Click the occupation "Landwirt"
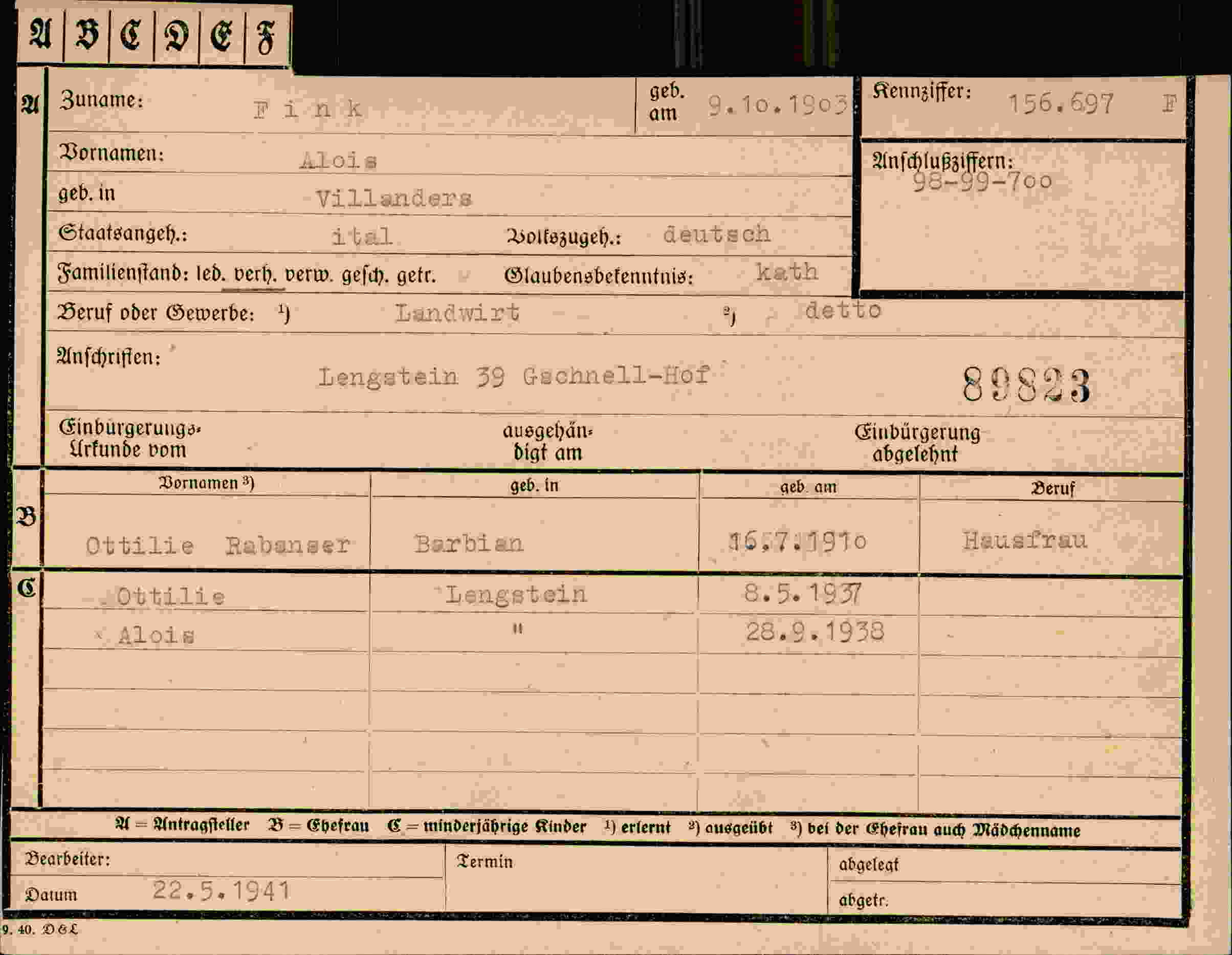 (457, 313)
